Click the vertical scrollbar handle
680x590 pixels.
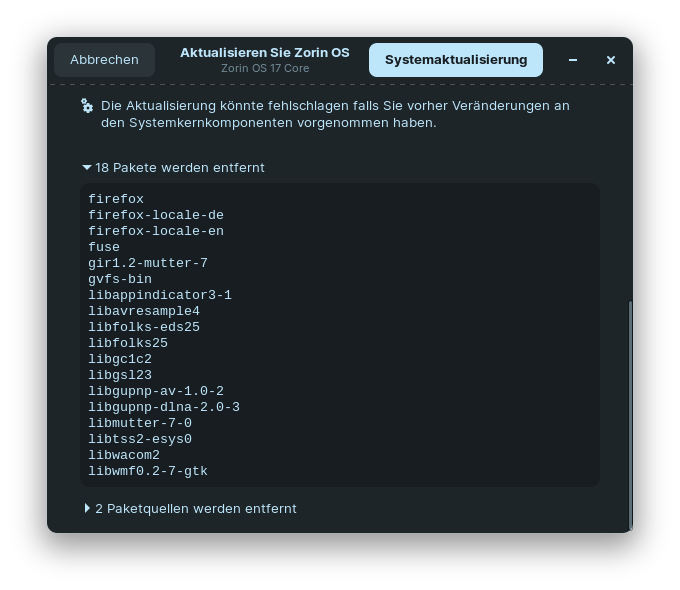tap(630, 414)
